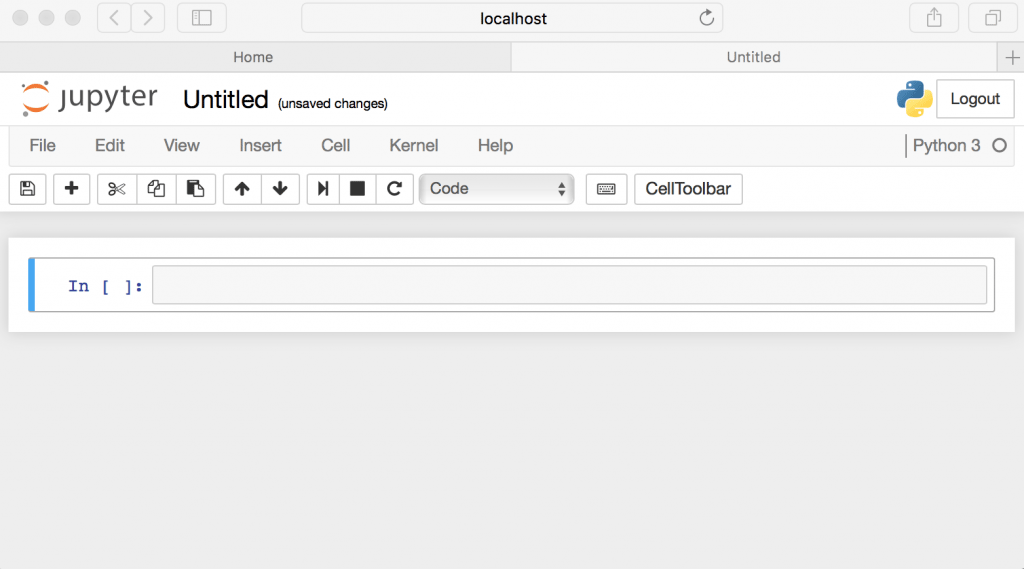Cut selected cell using scissors icon
Image resolution: width=1024 pixels, height=569 pixels.
point(117,189)
